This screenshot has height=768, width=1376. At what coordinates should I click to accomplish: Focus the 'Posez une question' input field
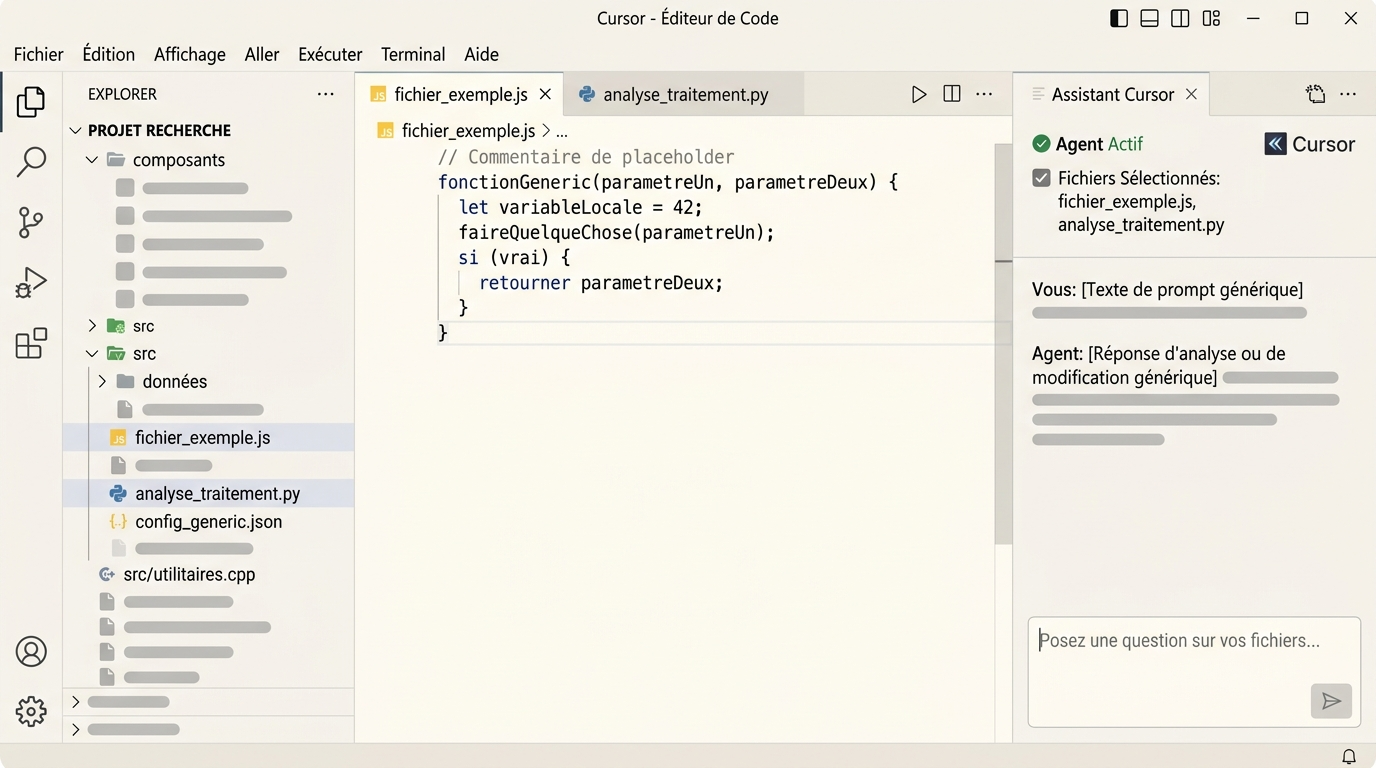pos(1194,672)
